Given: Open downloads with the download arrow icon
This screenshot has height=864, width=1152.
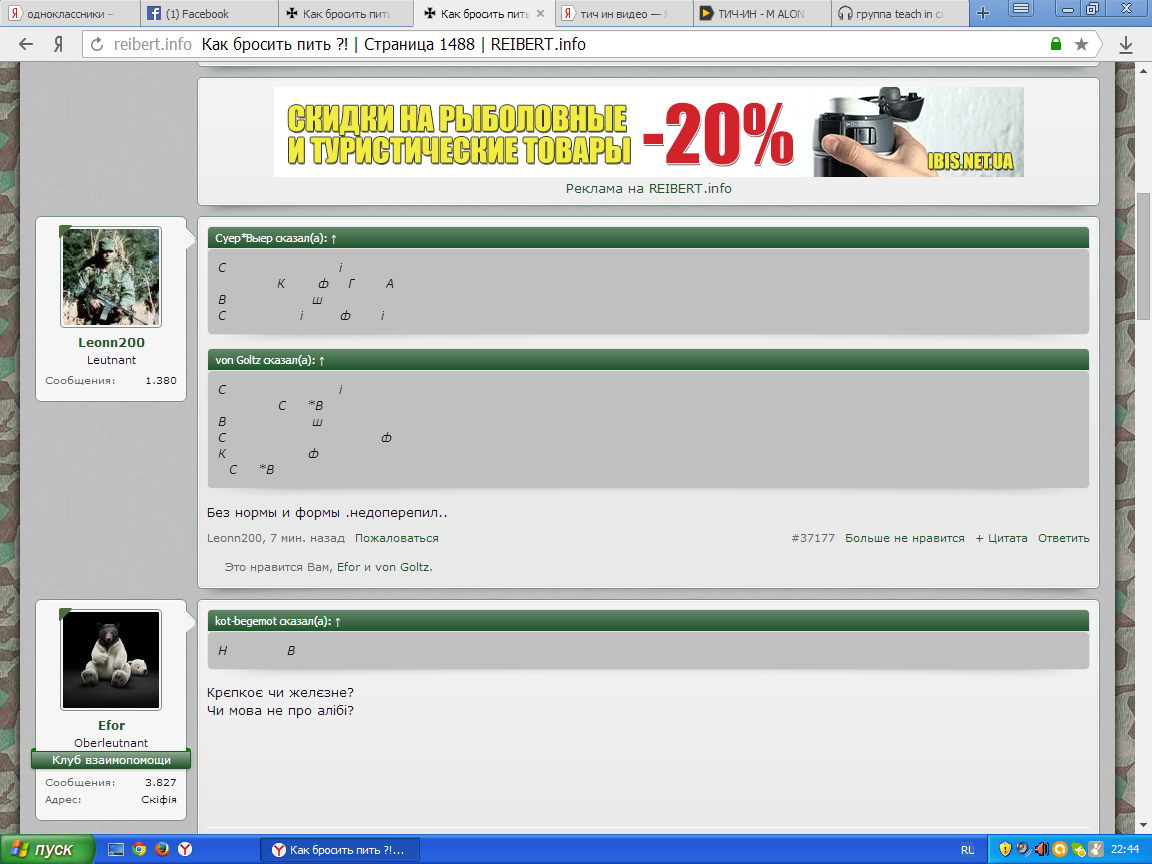Looking at the screenshot, I should [x=1126, y=45].
